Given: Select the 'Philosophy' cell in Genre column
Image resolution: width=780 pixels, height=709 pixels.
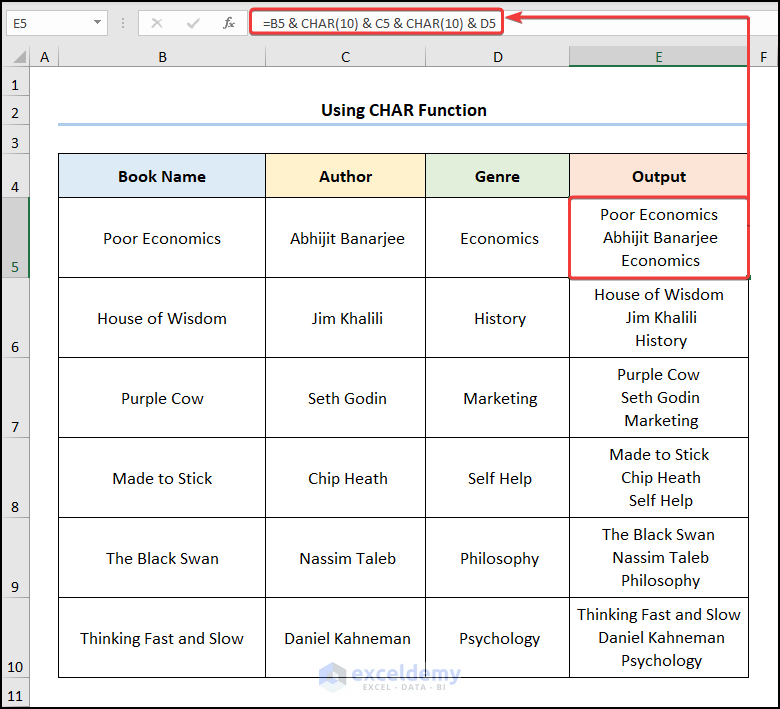Looking at the screenshot, I should [x=497, y=558].
